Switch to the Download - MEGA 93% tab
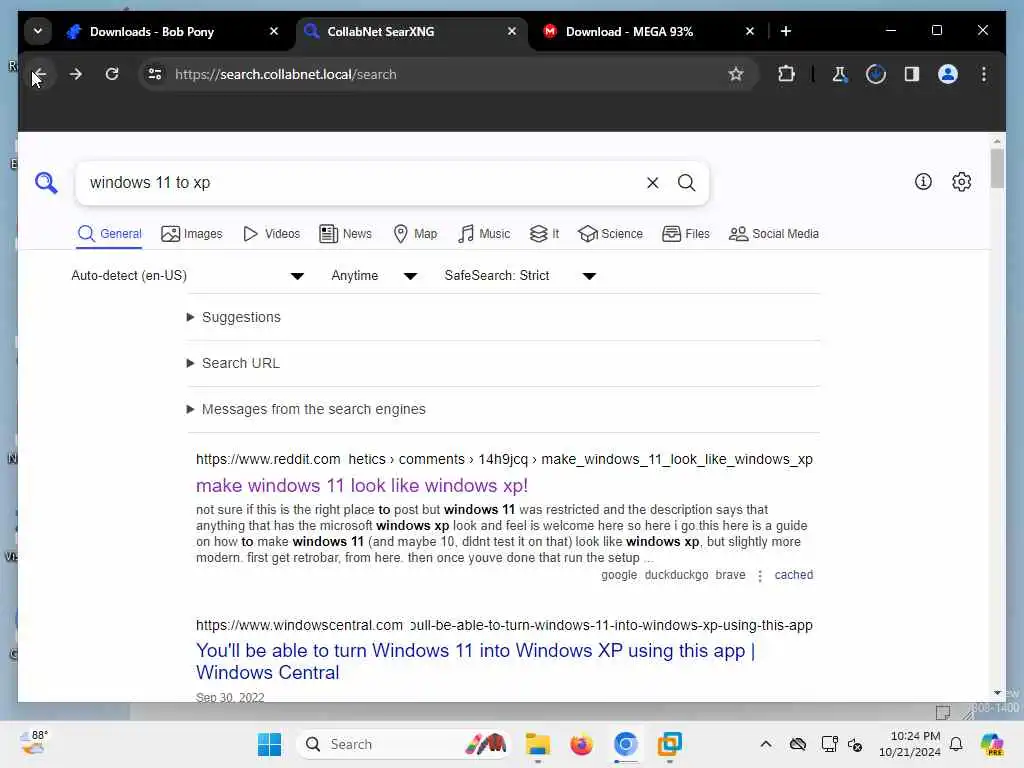The width and height of the screenshot is (1024, 768). (x=629, y=31)
